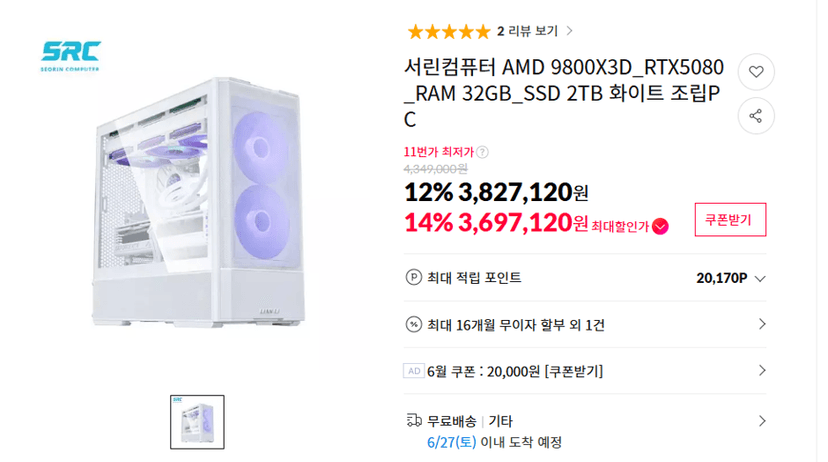Click the percent installment icon
This screenshot has height=462, width=828.
(x=413, y=324)
